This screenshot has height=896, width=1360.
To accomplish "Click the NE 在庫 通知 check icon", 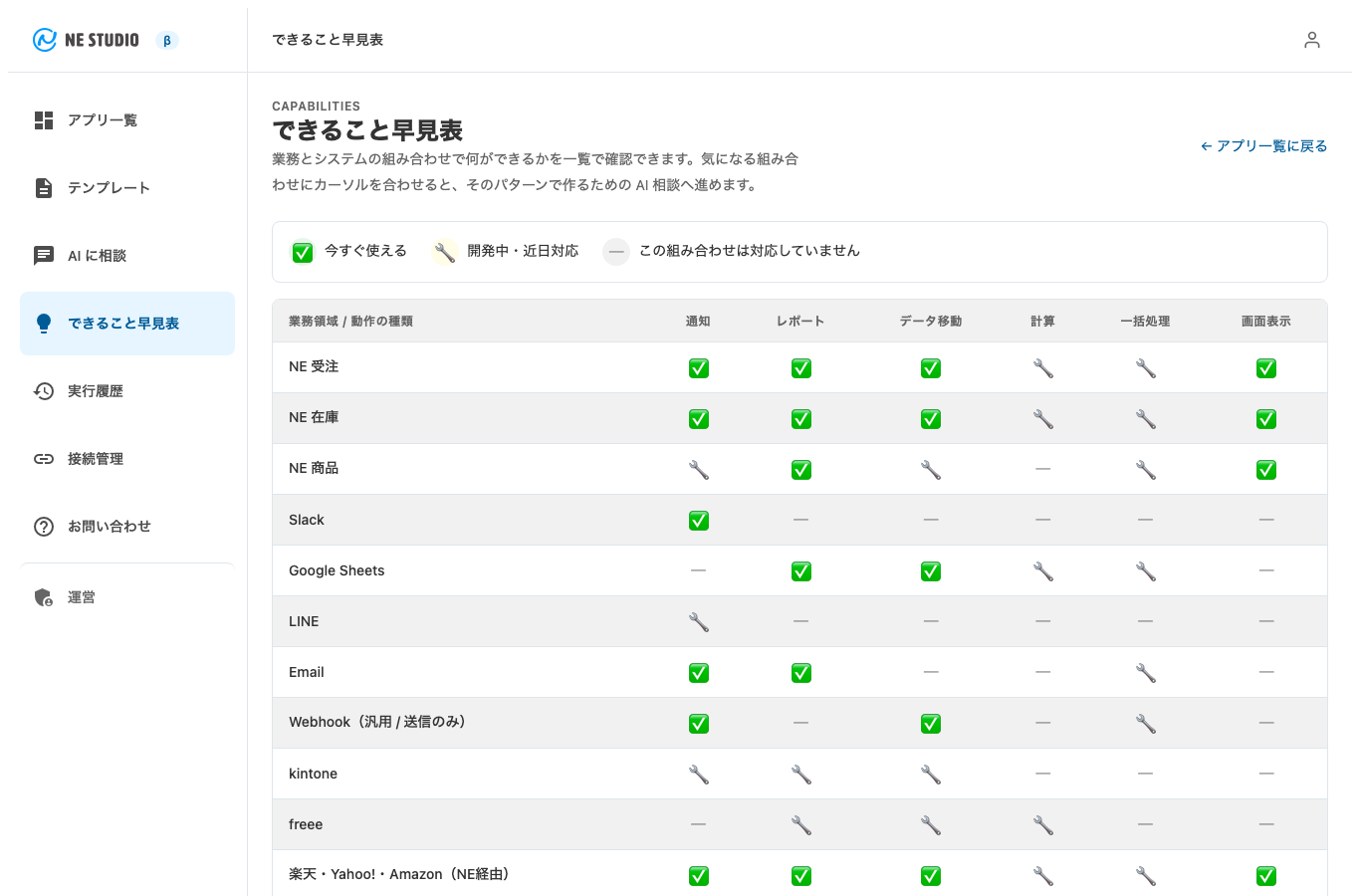I will 699,419.
